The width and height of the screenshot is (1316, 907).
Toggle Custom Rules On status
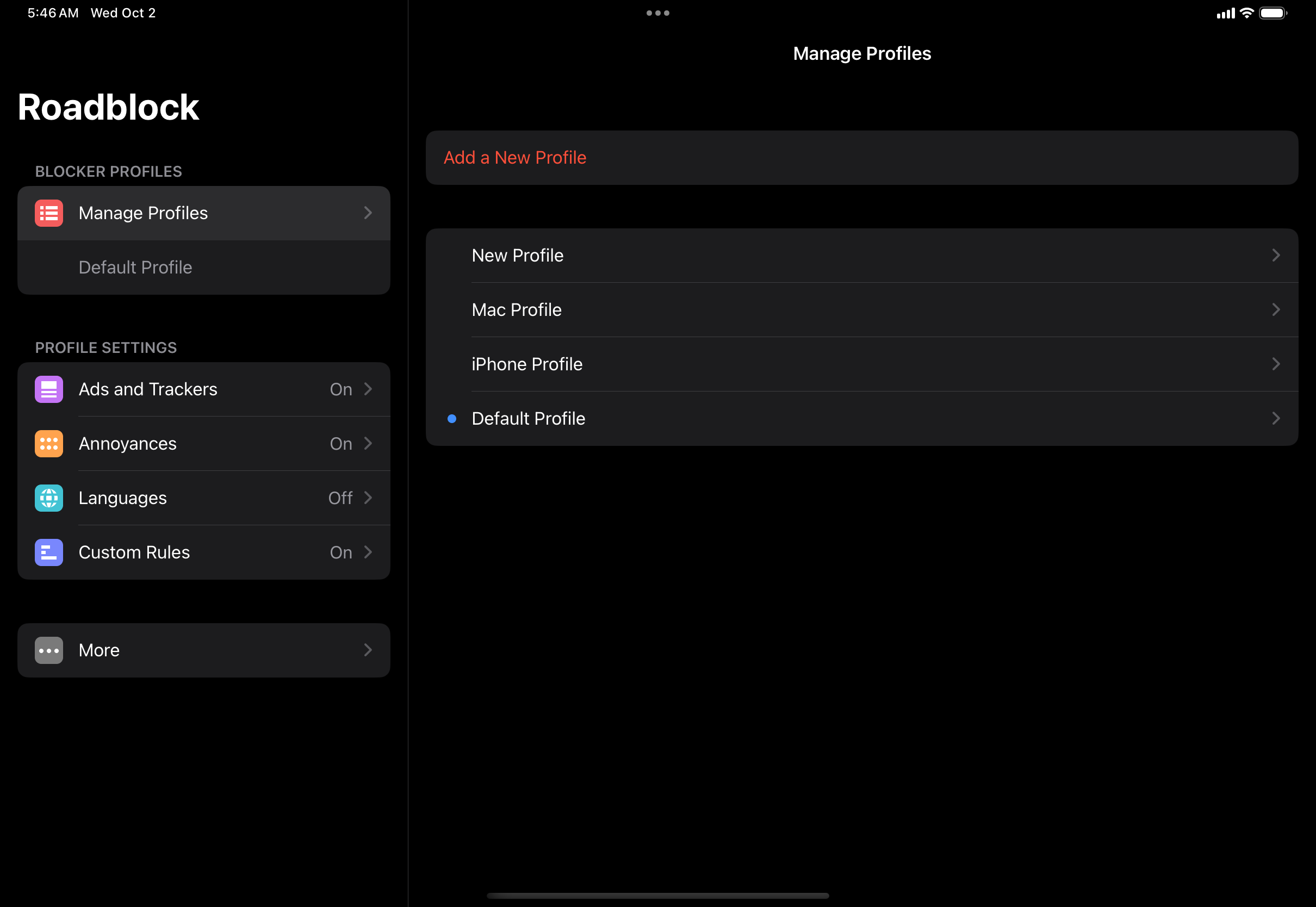pos(341,552)
